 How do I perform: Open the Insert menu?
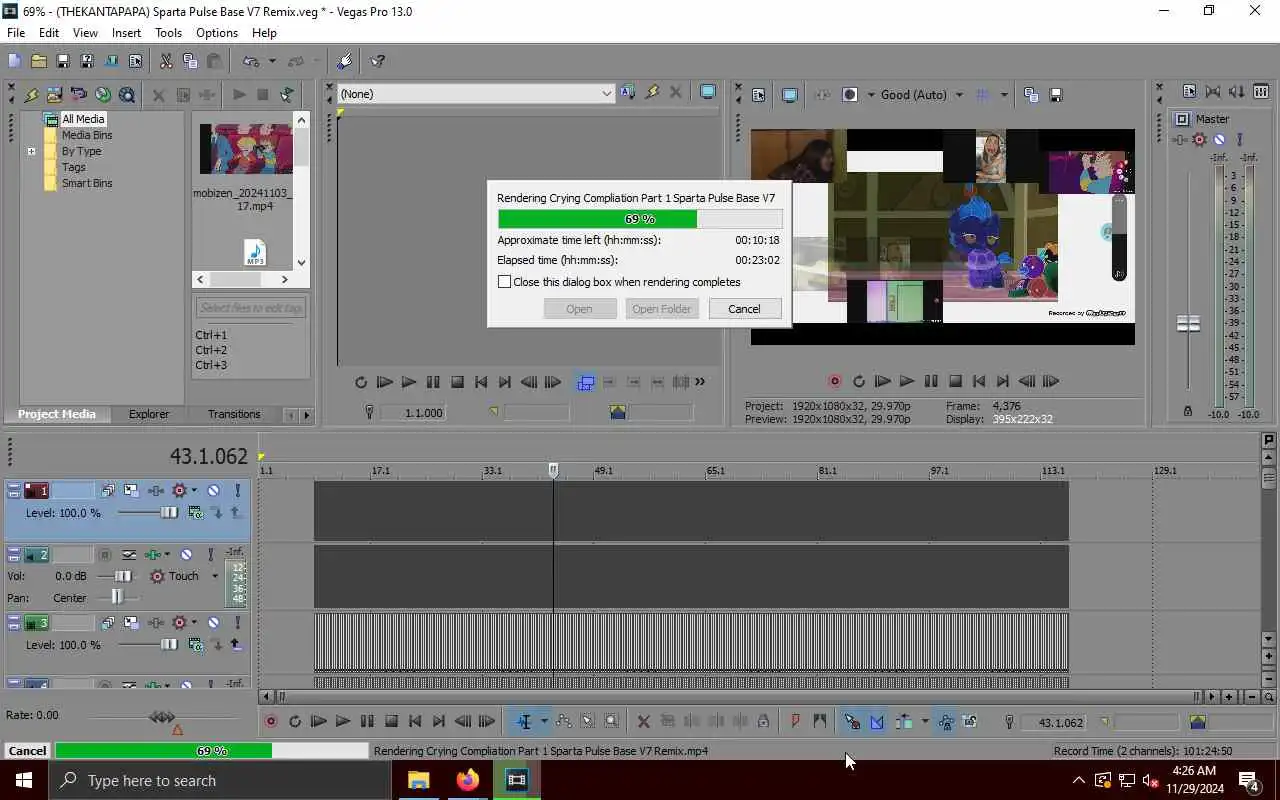pos(126,33)
